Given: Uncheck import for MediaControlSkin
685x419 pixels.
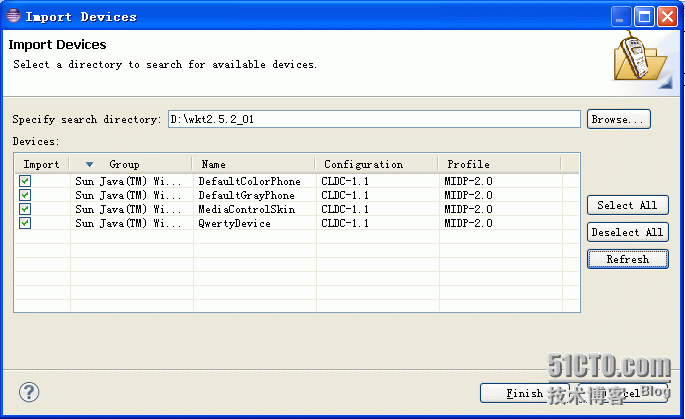Looking at the screenshot, I should click(25, 209).
